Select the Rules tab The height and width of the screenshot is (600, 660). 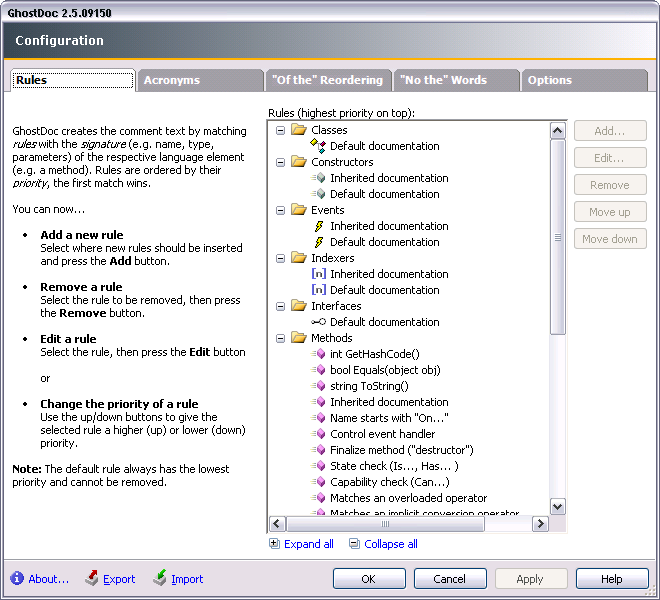73,80
